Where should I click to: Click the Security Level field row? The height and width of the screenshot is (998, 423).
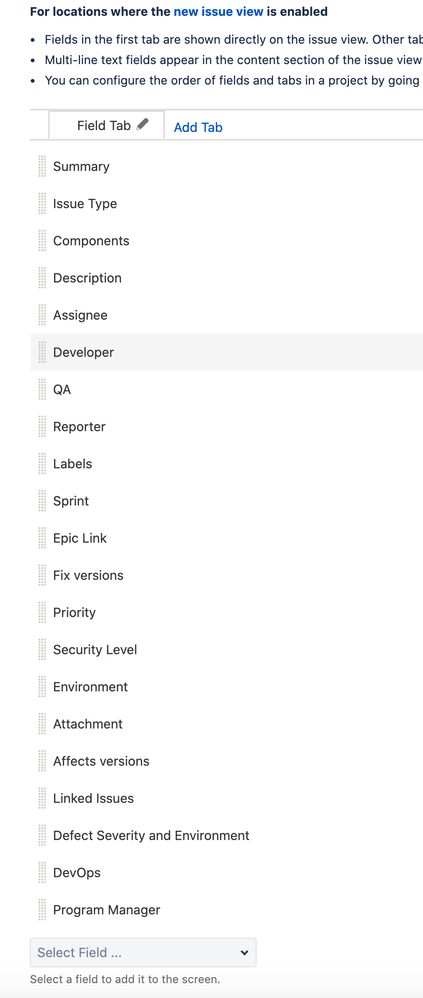[x=226, y=649]
